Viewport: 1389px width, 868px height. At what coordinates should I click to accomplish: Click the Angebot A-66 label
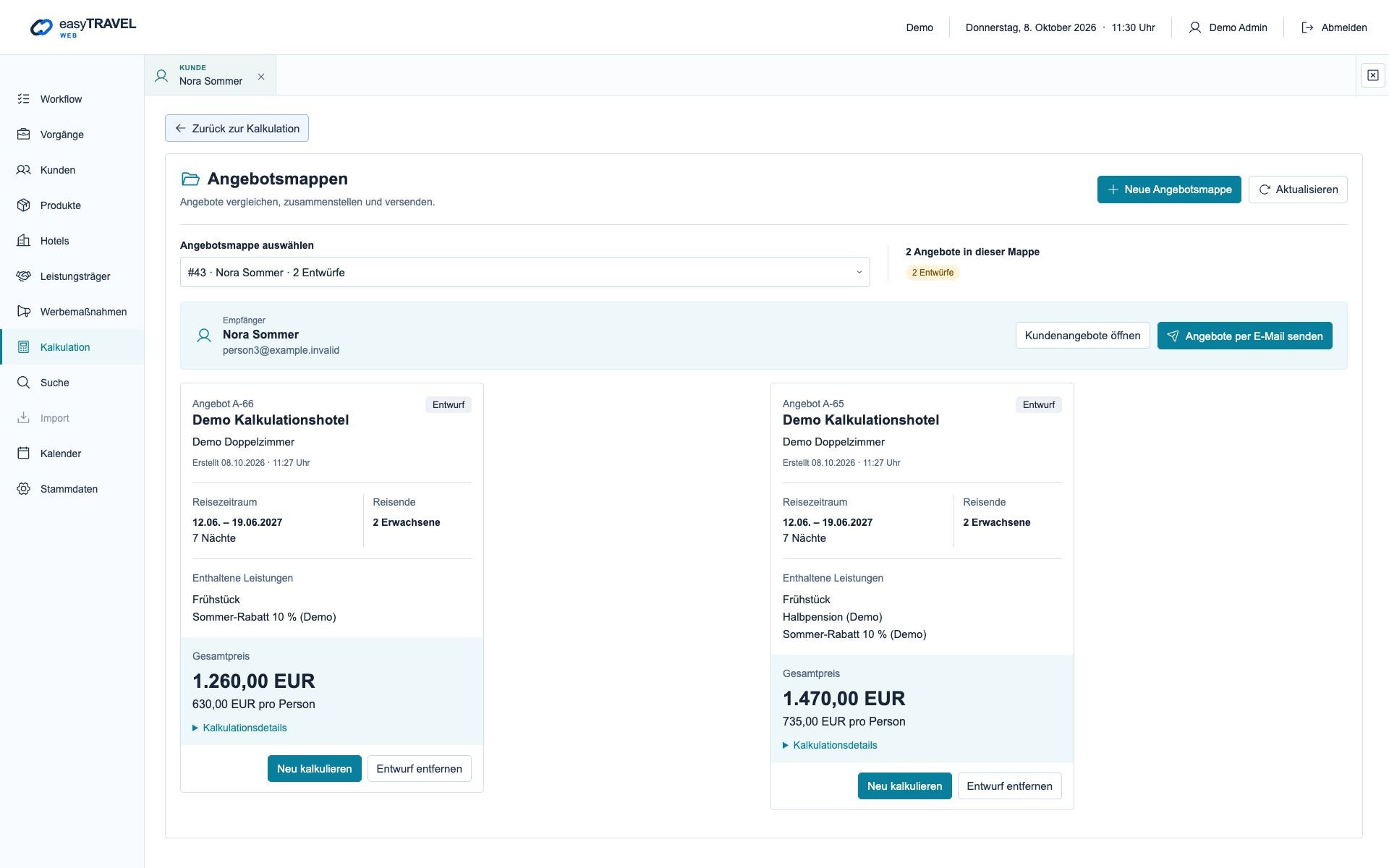[x=223, y=404]
